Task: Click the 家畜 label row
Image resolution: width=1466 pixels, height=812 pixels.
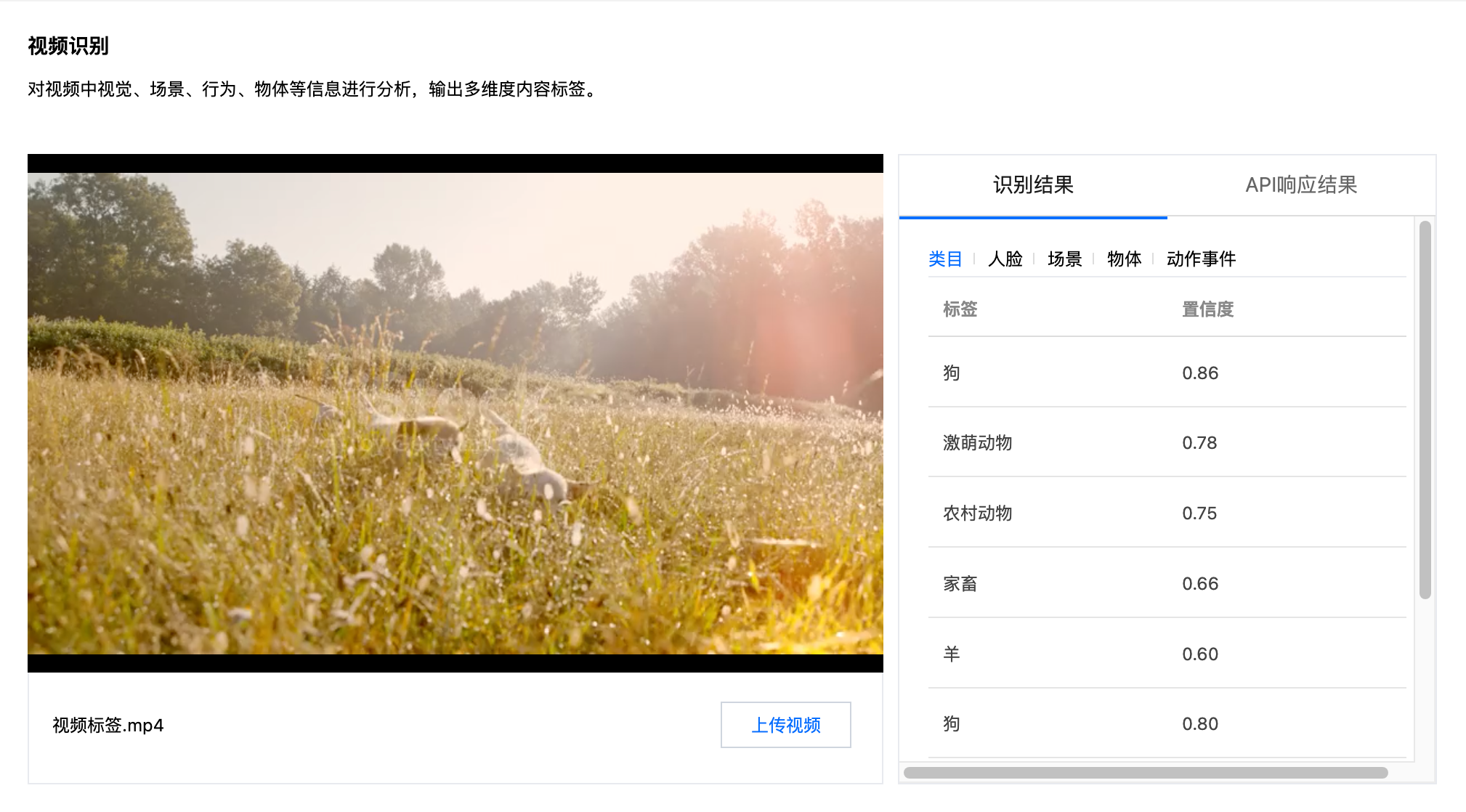Action: tap(1167, 584)
